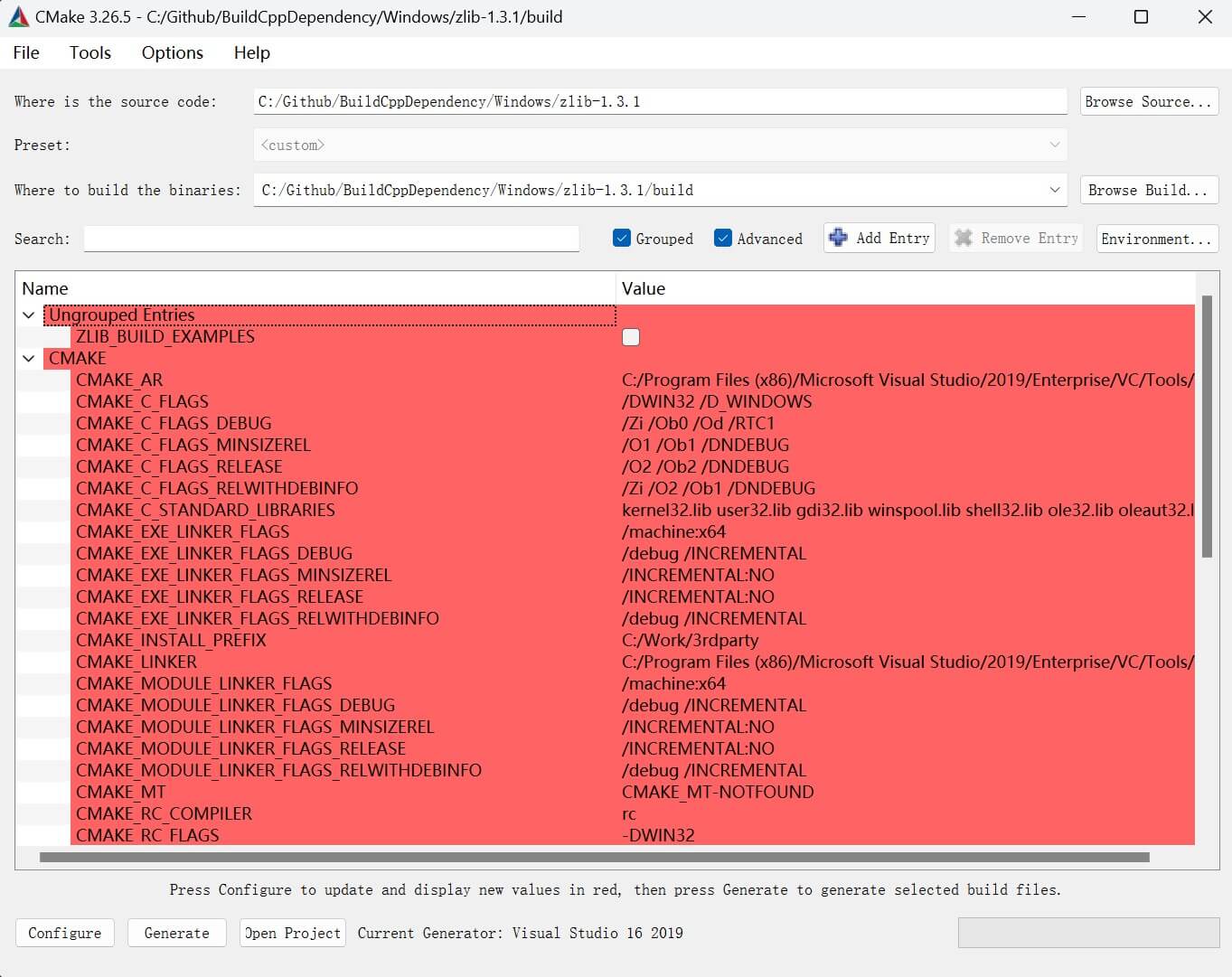Click the /O1 /Ob1 /DNDEBUG value

point(706,446)
